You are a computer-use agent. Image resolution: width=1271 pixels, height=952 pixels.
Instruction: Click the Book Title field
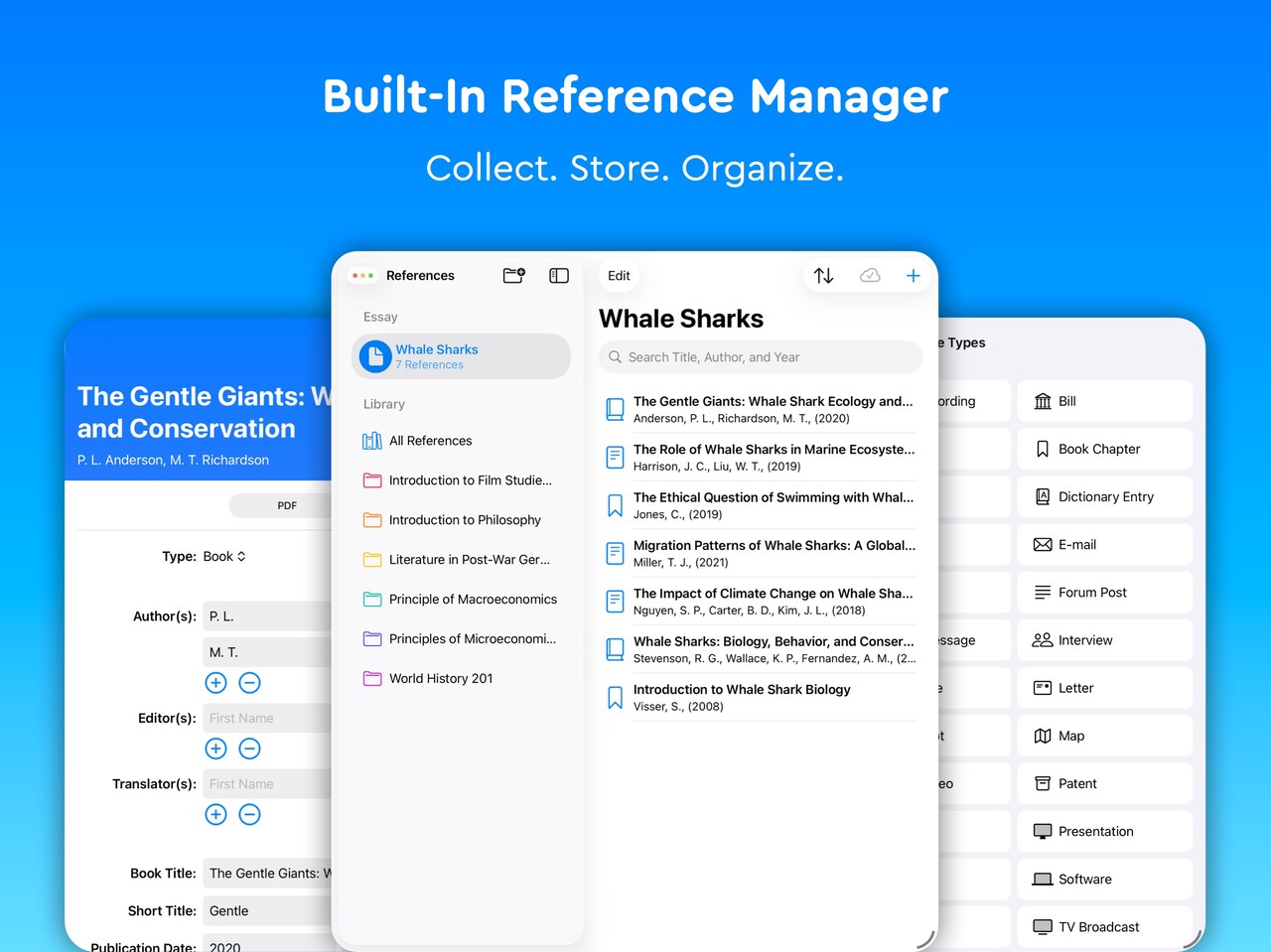267,874
